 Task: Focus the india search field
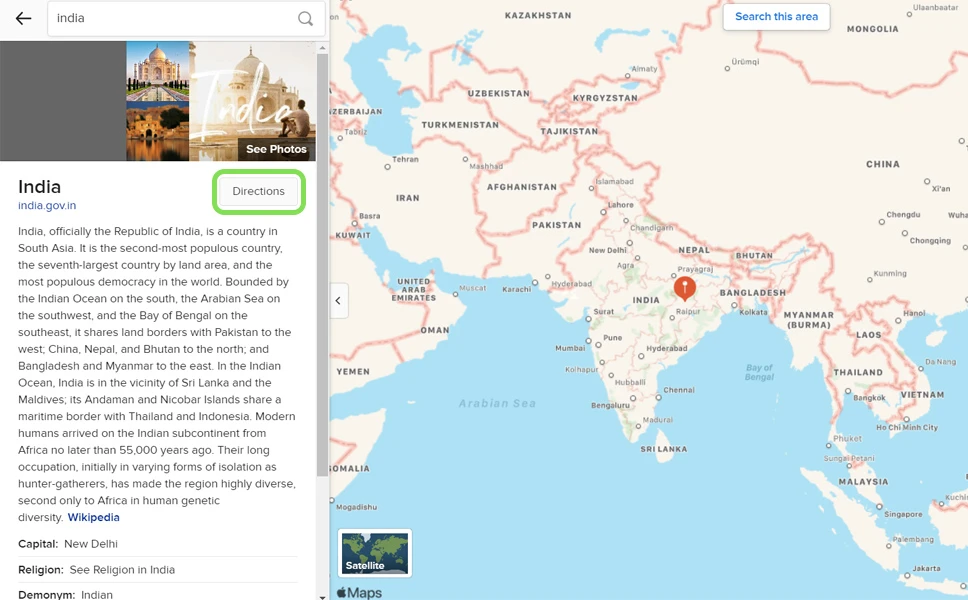tap(173, 19)
